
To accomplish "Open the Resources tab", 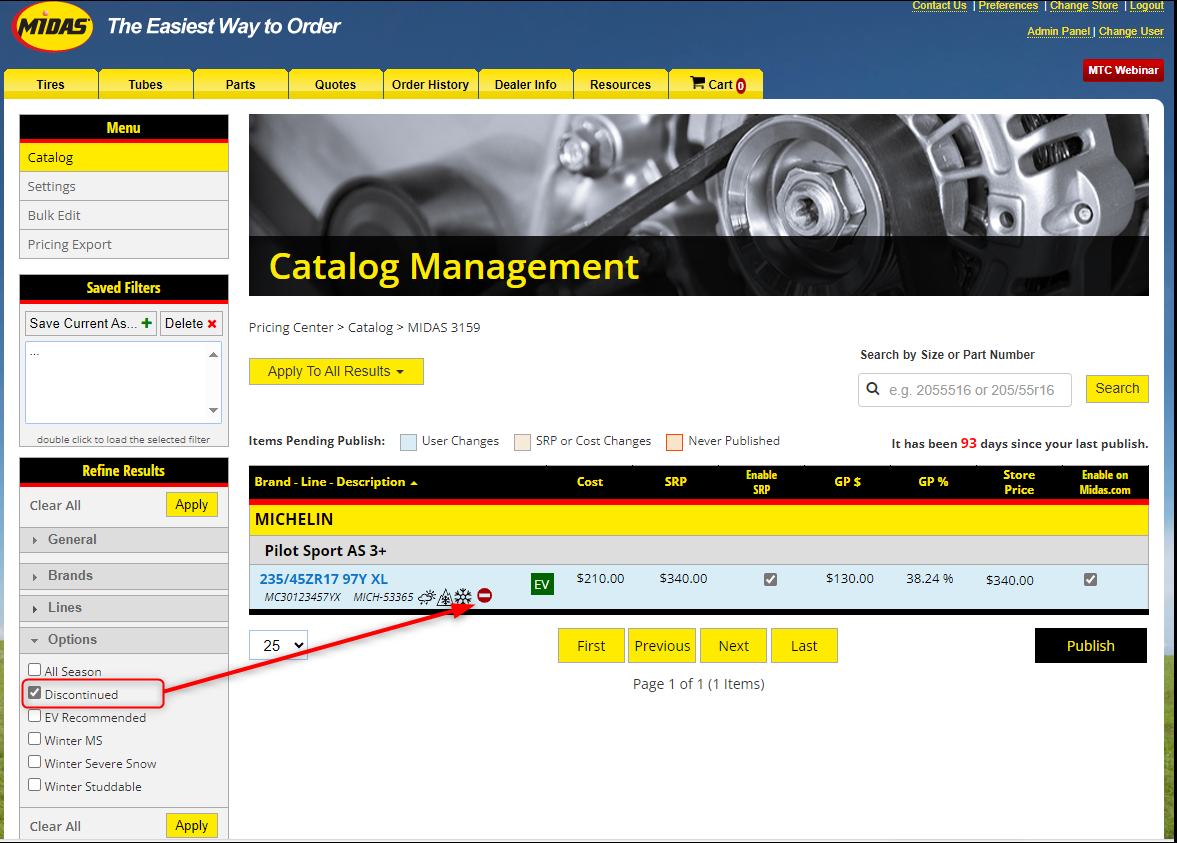I will pyautogui.click(x=620, y=84).
